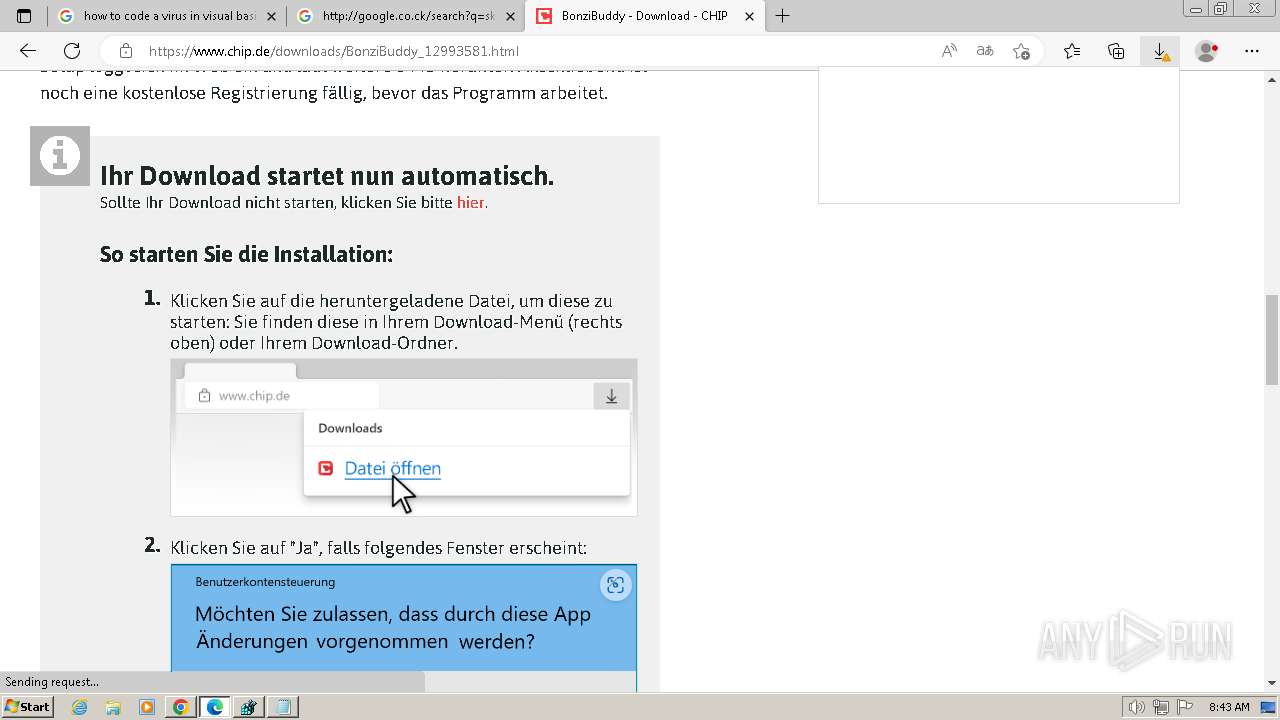This screenshot has height=720, width=1280.
Task: Open a new tab
Action: point(782,16)
